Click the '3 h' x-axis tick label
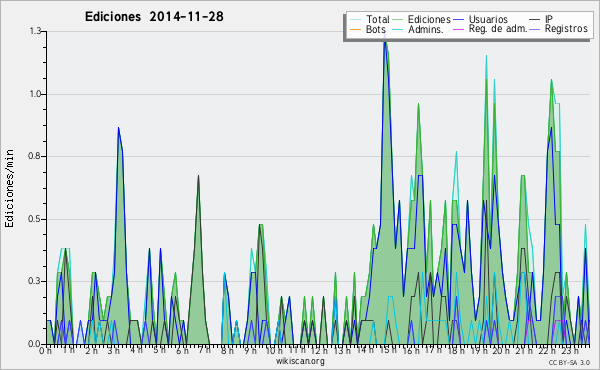Image resolution: width=600 pixels, height=370 pixels. pyautogui.click(x=113, y=351)
